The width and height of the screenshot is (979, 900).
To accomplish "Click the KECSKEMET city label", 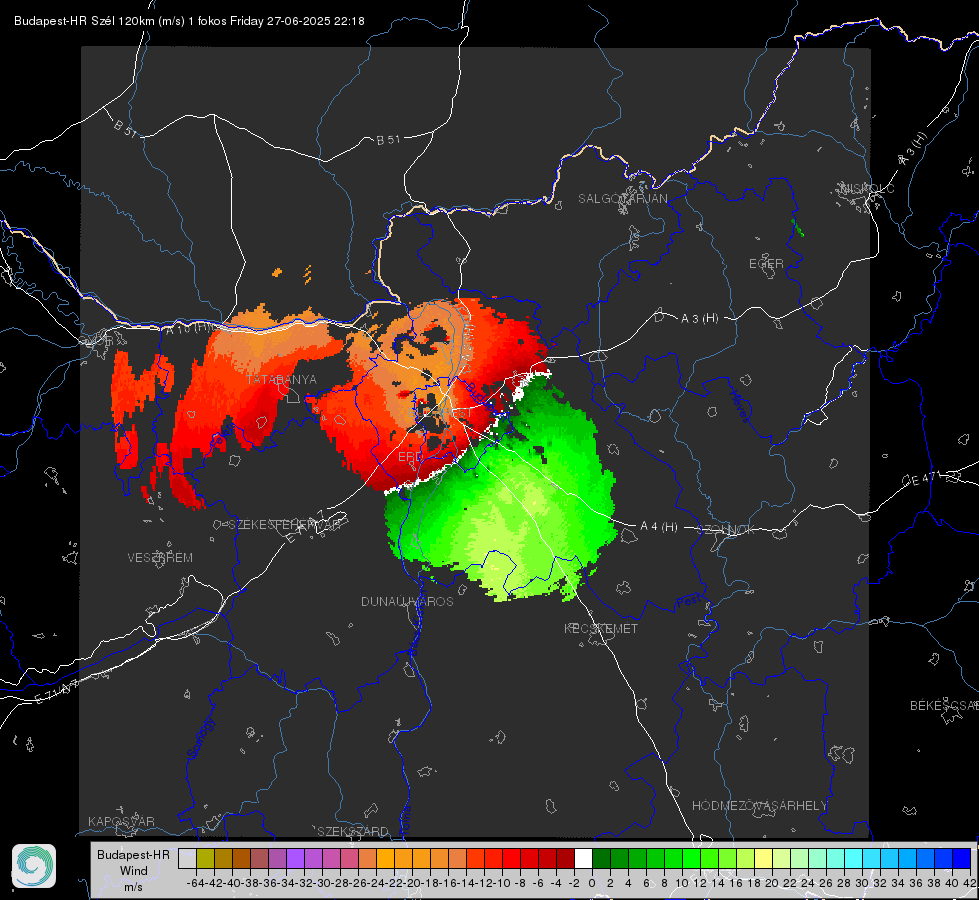I will tap(601, 628).
